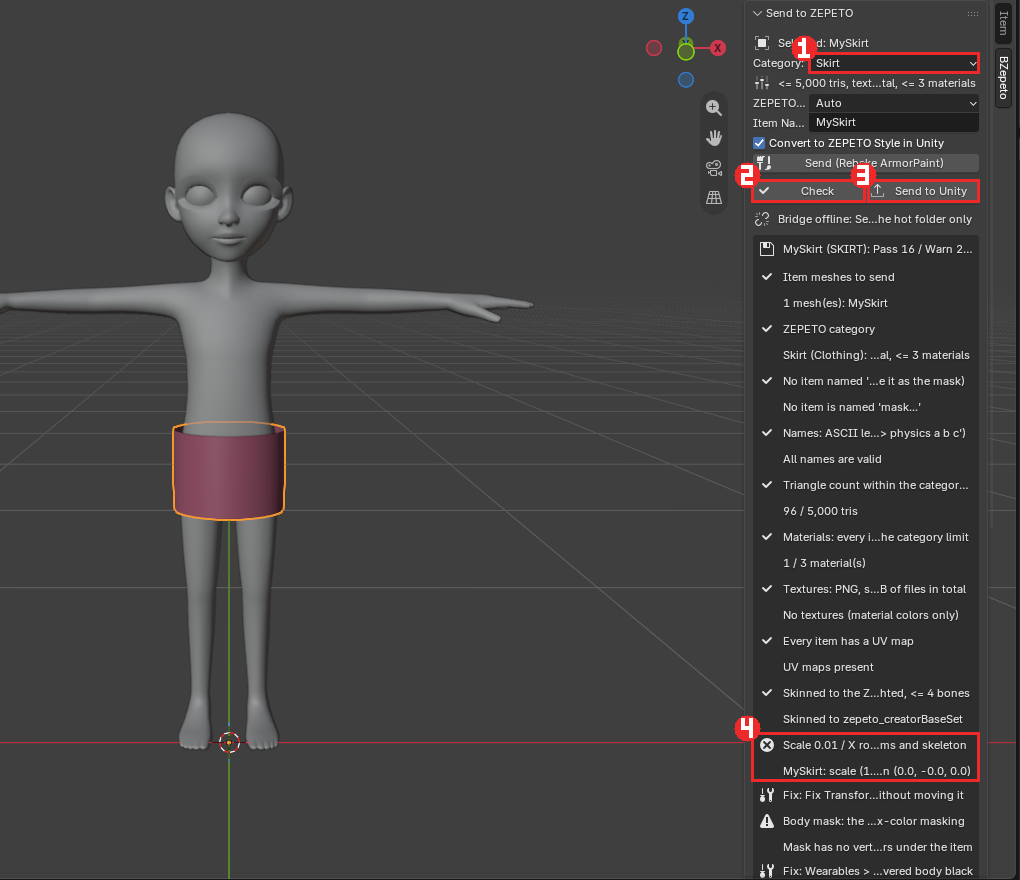Edit the Item Name field containing MySkirt
The image size is (1020, 880).
[x=894, y=122]
